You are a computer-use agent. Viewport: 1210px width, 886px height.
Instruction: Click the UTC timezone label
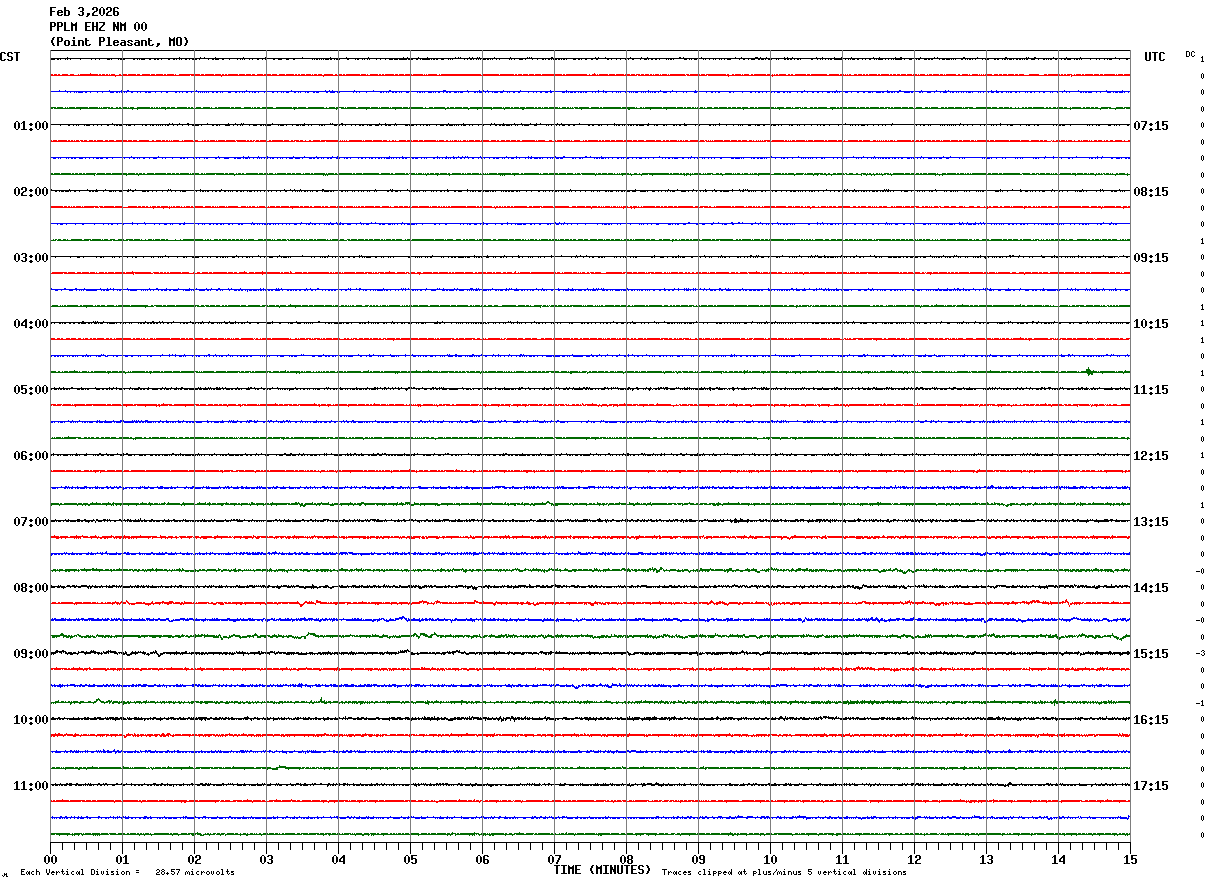coord(1155,57)
